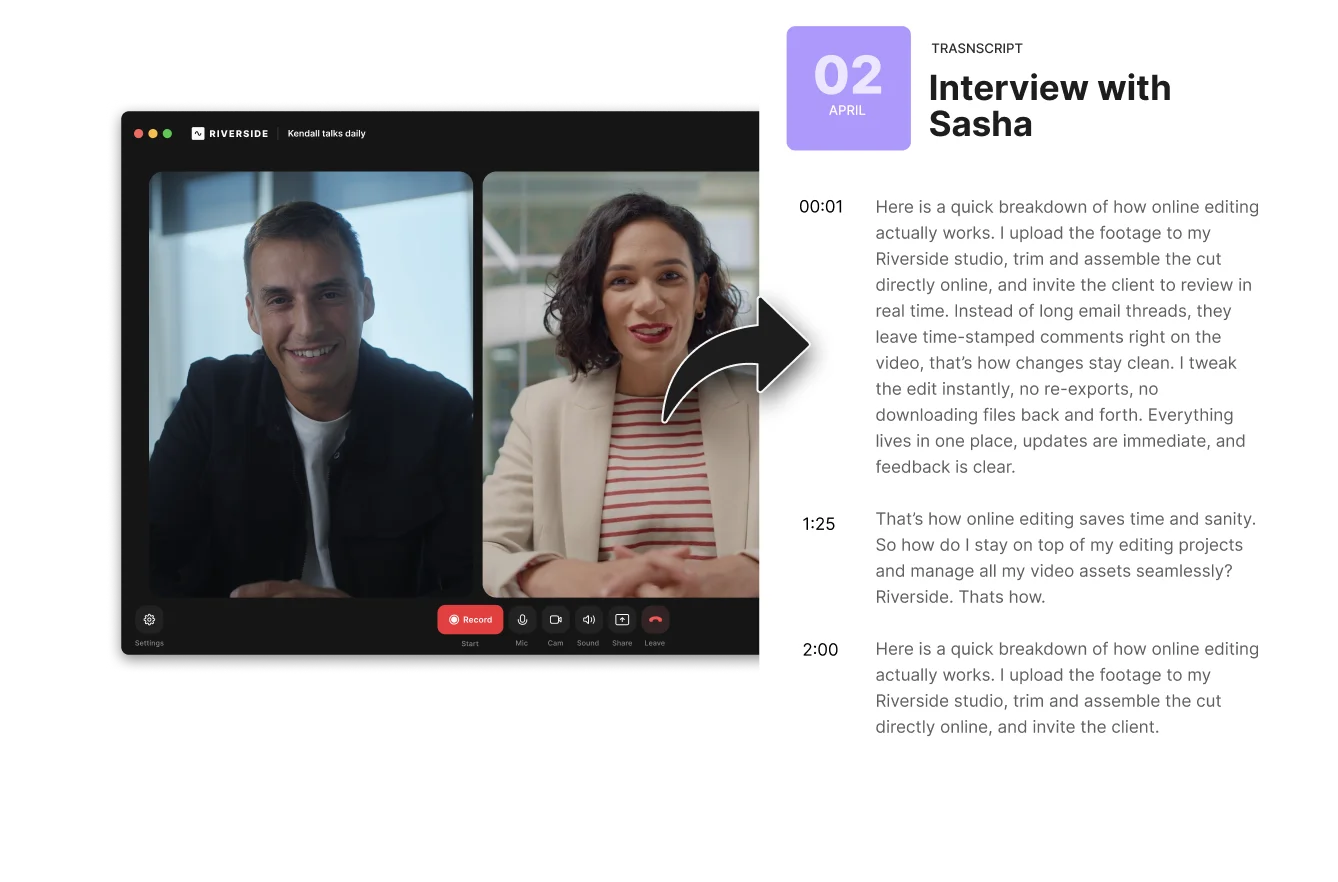This screenshot has width=1338, height=882.
Task: Minimize the Riverside window with yellow dot
Action: (153, 133)
